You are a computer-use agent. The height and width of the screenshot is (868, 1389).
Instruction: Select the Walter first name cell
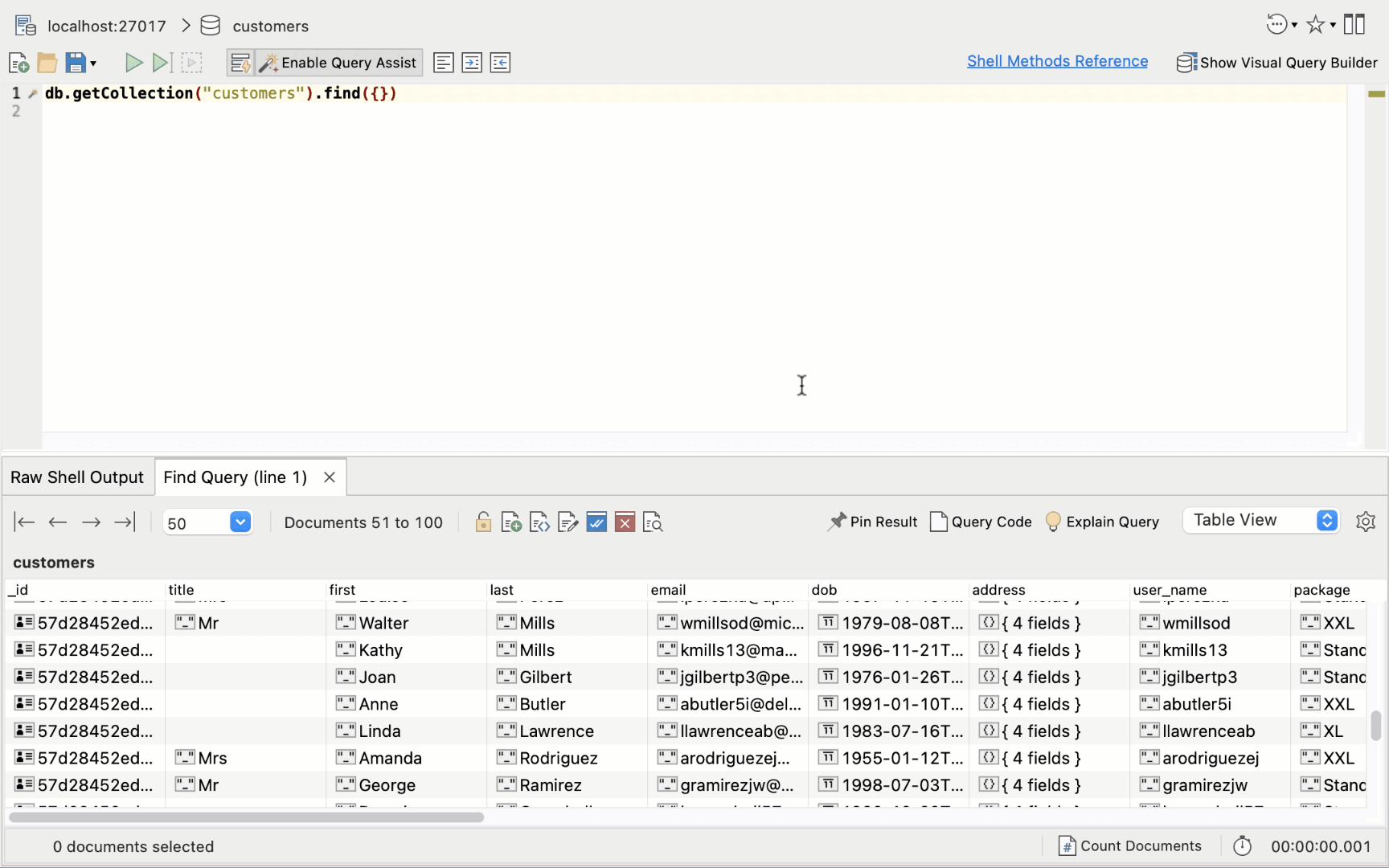coord(407,623)
